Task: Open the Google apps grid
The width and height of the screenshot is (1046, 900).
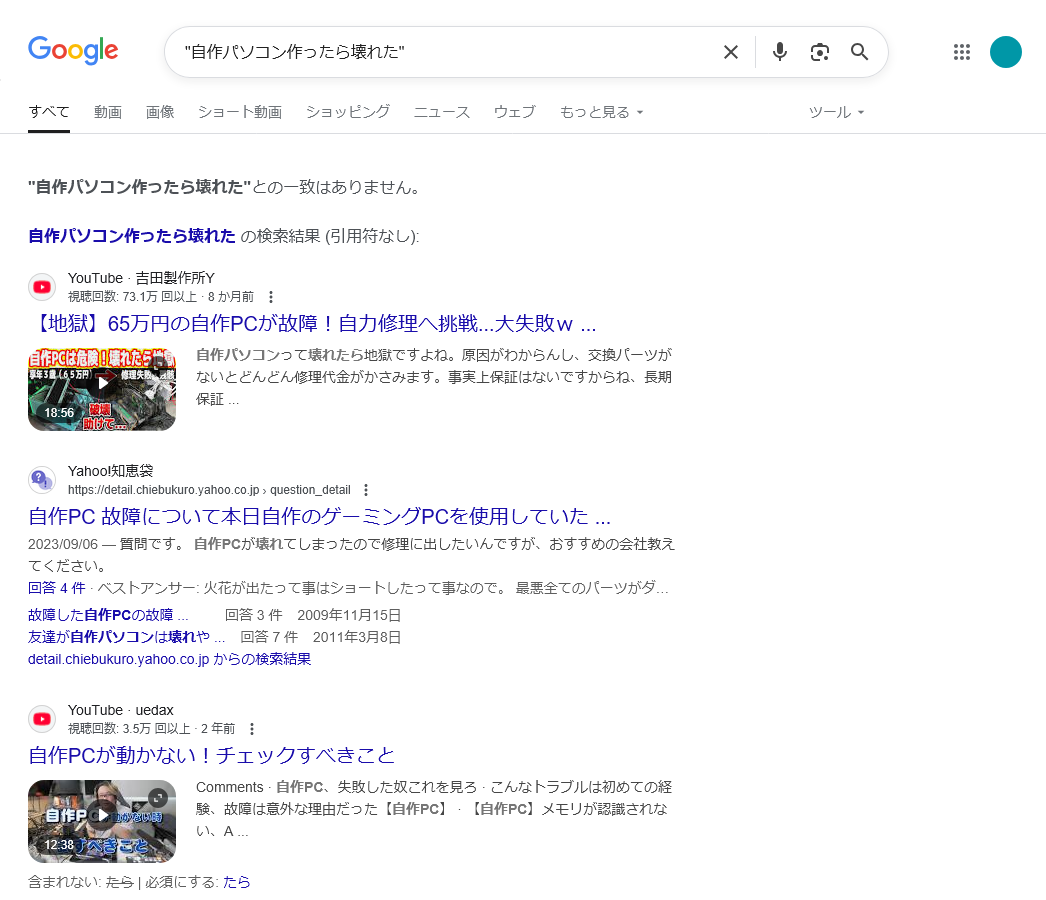Action: tap(962, 52)
